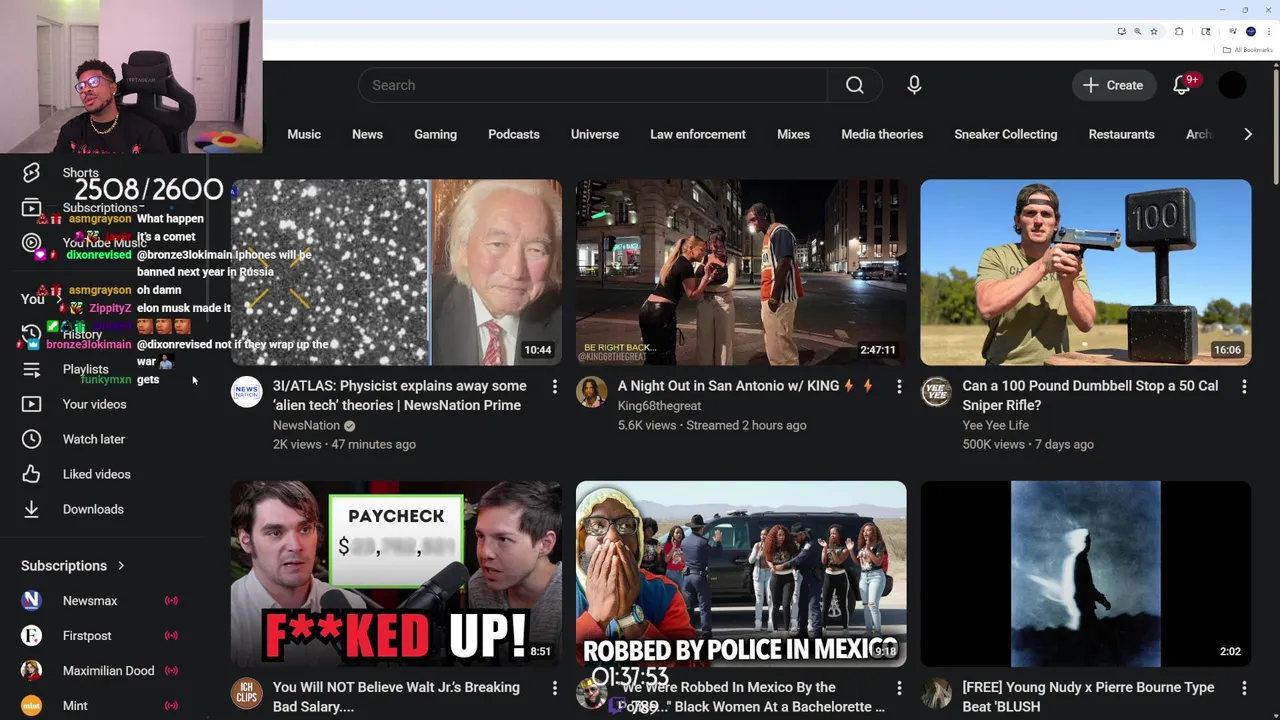Play the Robbed By Police In Mexico thumbnail
The width and height of the screenshot is (1280, 720).
click(x=741, y=574)
